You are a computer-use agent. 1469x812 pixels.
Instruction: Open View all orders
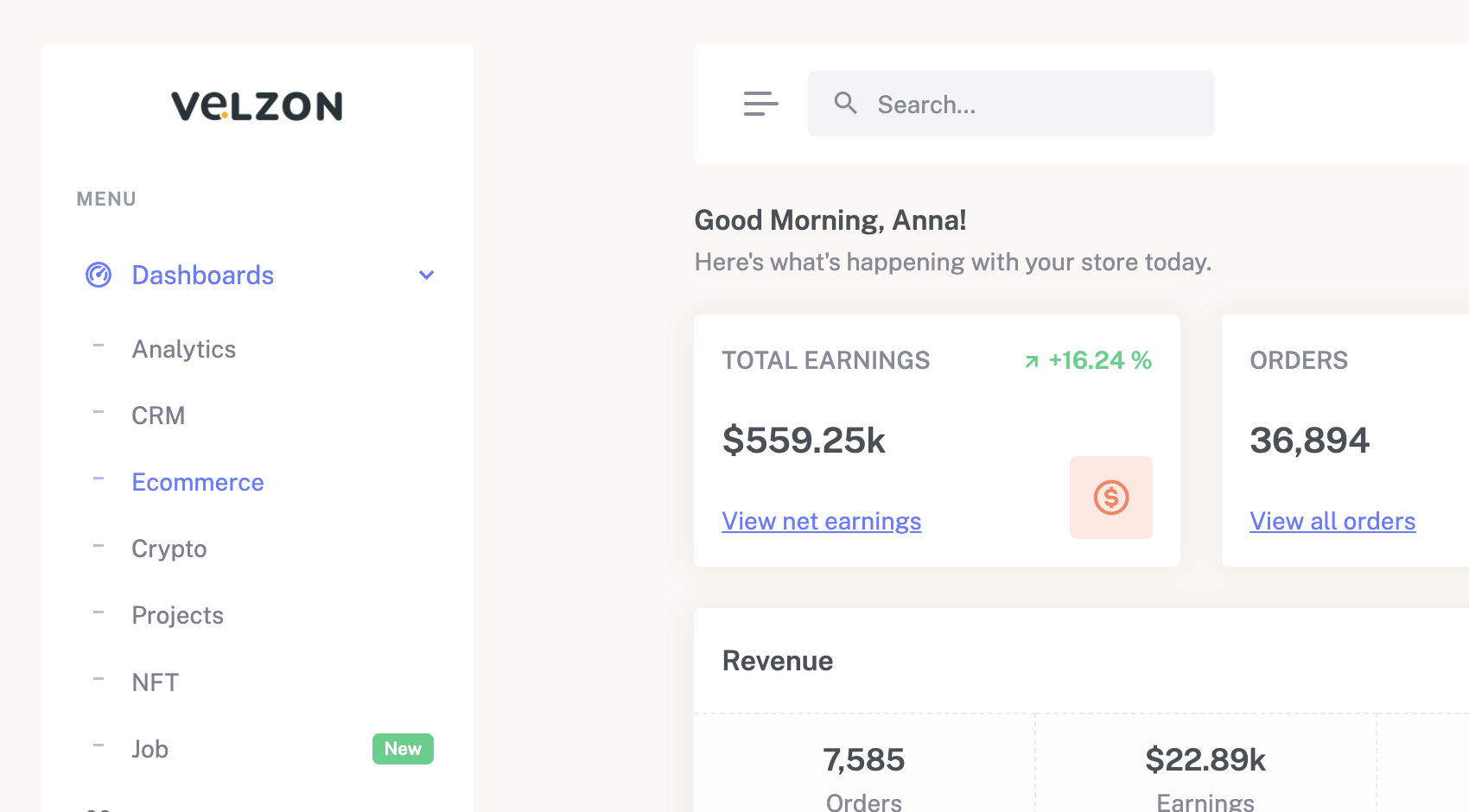pyautogui.click(x=1332, y=521)
